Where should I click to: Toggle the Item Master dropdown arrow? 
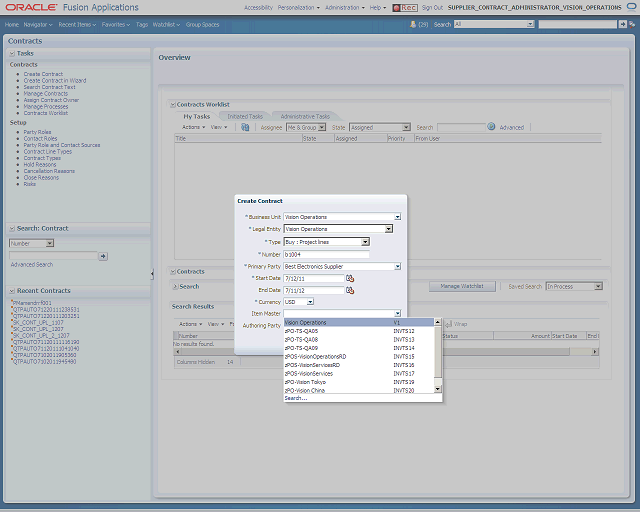coord(398,314)
